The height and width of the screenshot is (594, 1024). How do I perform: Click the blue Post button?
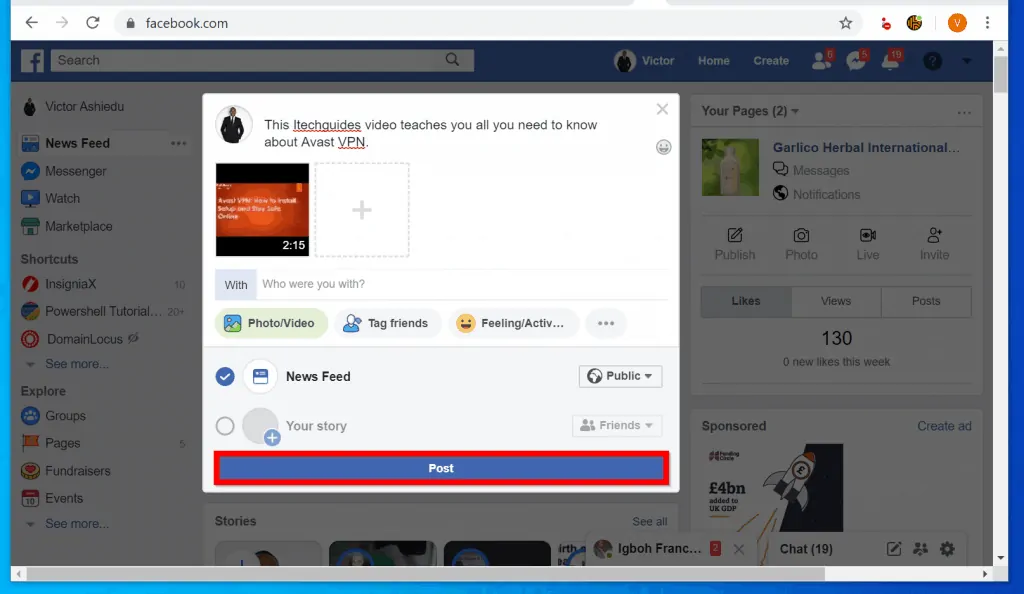pos(440,467)
